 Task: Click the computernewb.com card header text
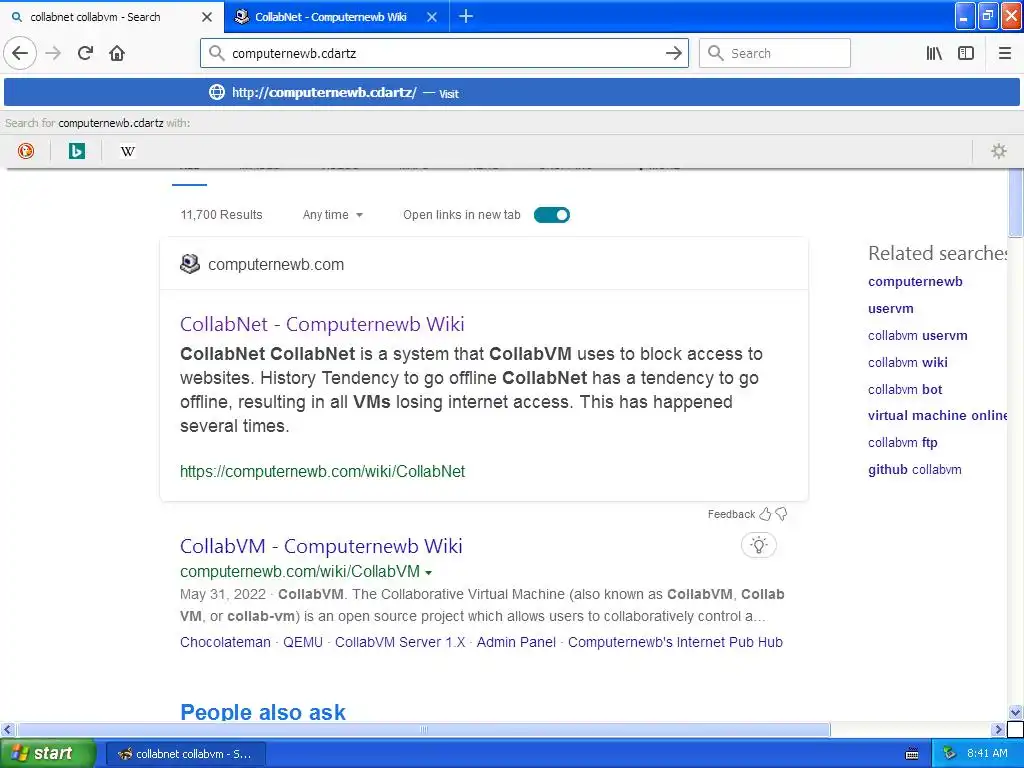tap(276, 264)
